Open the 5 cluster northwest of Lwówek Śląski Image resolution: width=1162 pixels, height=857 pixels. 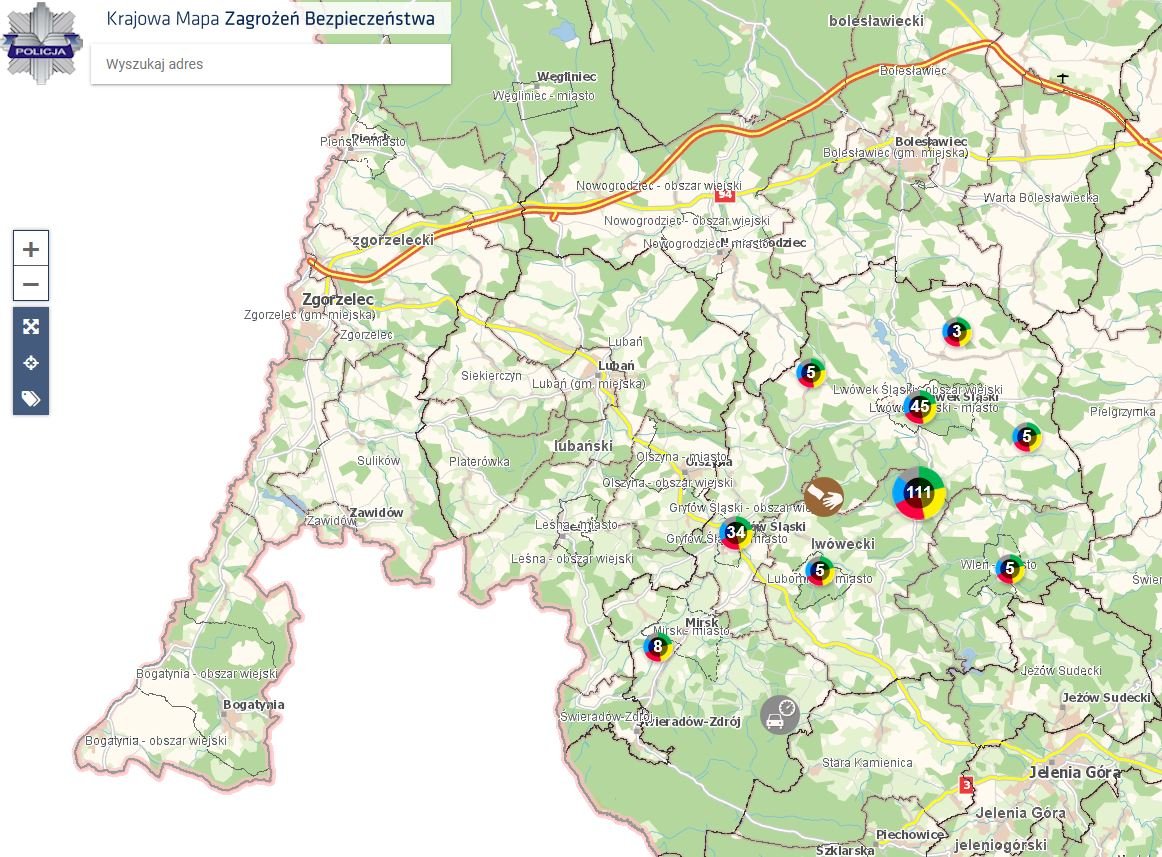(x=811, y=372)
